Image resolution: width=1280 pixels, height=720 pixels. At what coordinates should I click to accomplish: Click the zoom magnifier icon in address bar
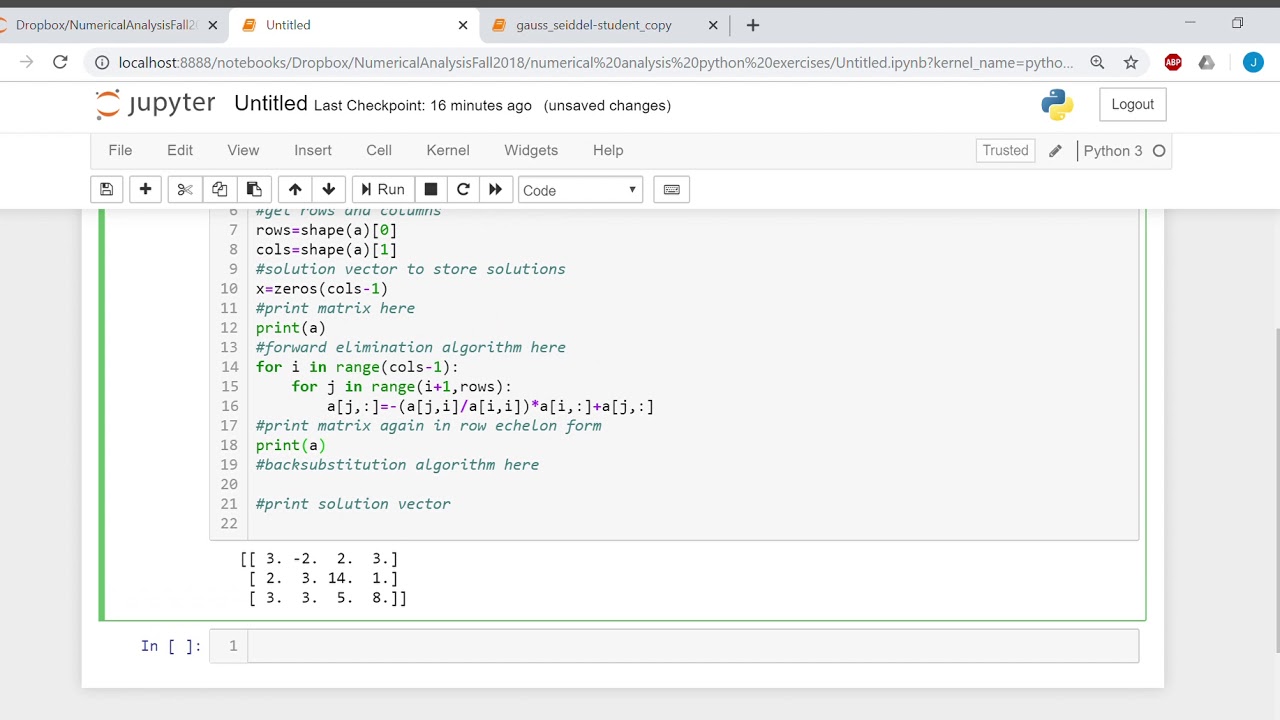point(1097,62)
